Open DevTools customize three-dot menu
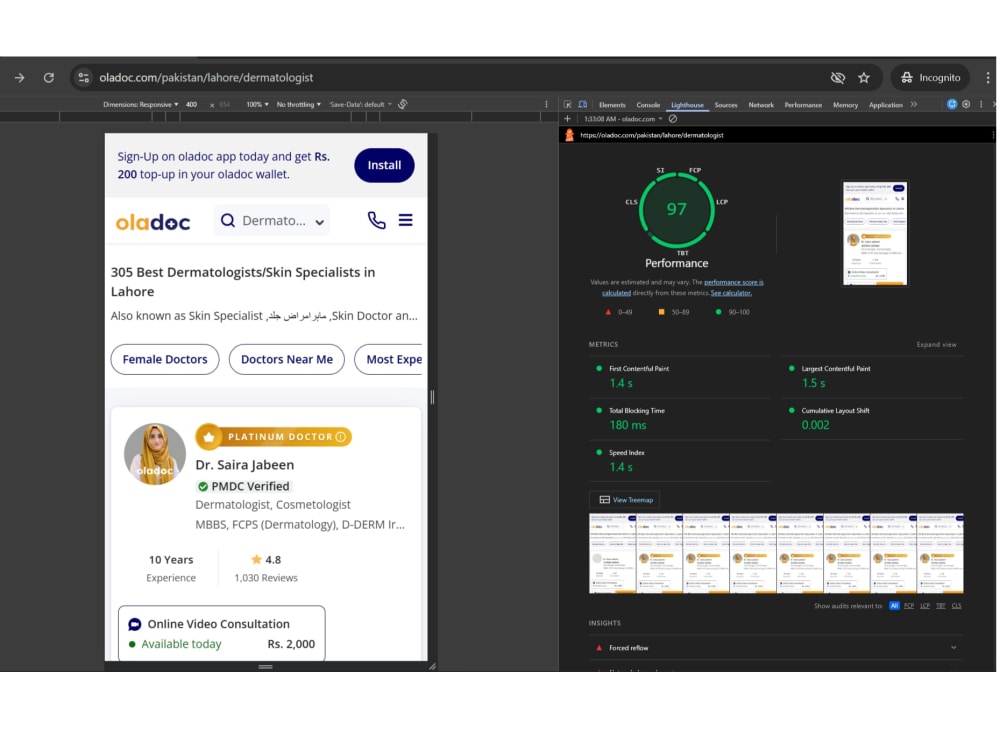The width and height of the screenshot is (1000, 750). coord(981,105)
